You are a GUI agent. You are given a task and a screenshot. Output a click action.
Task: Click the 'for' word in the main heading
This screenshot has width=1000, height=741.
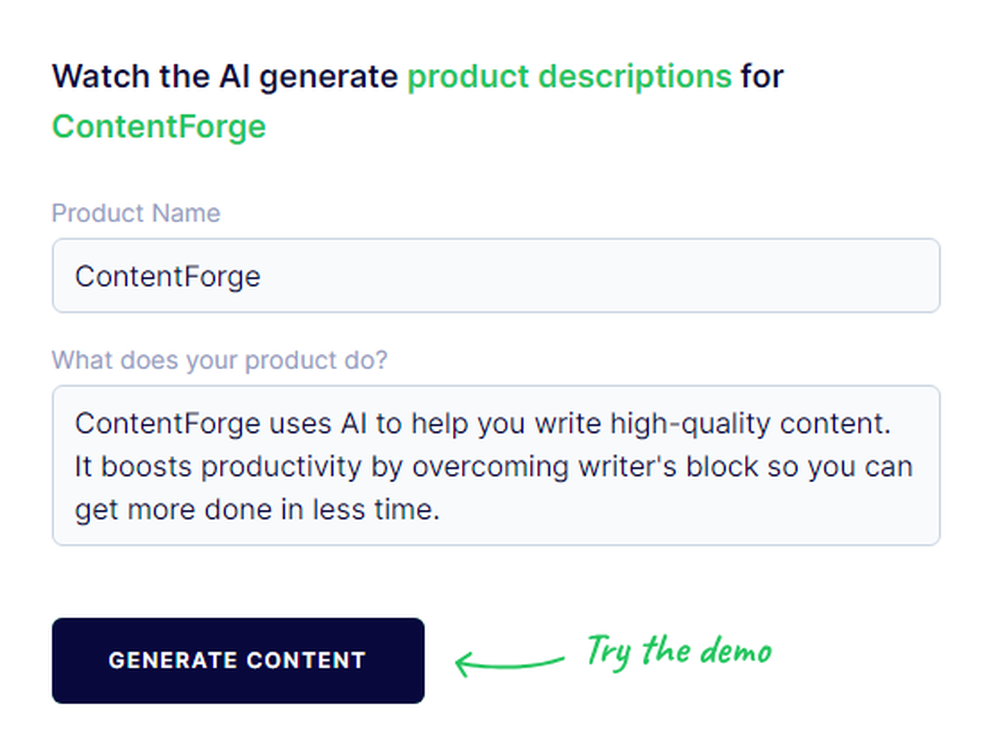tap(764, 76)
